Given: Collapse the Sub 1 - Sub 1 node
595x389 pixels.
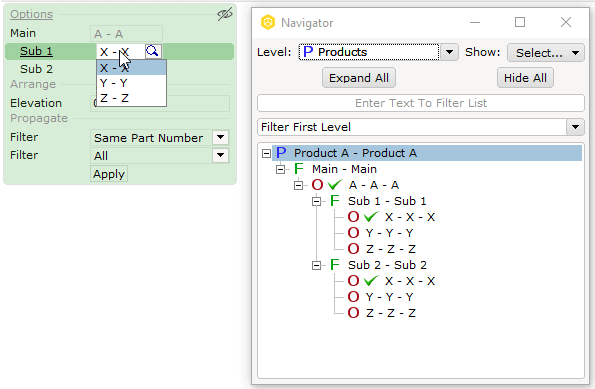Looking at the screenshot, I should point(316,201).
